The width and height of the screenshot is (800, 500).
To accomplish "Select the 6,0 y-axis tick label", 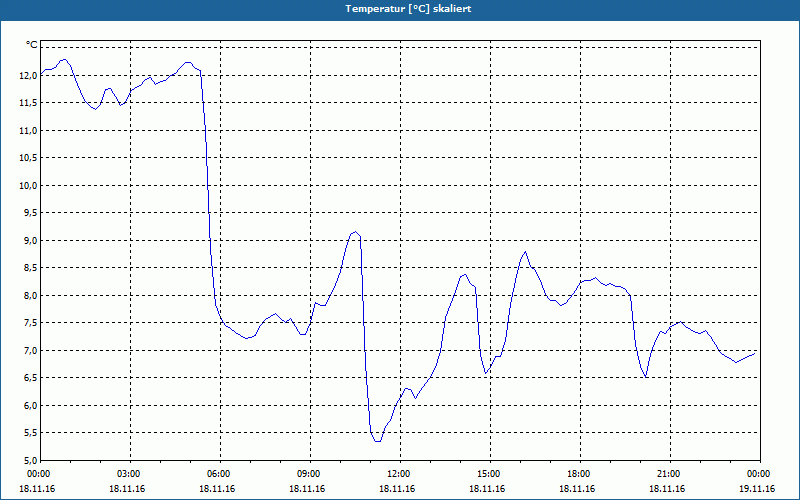I will coord(30,406).
